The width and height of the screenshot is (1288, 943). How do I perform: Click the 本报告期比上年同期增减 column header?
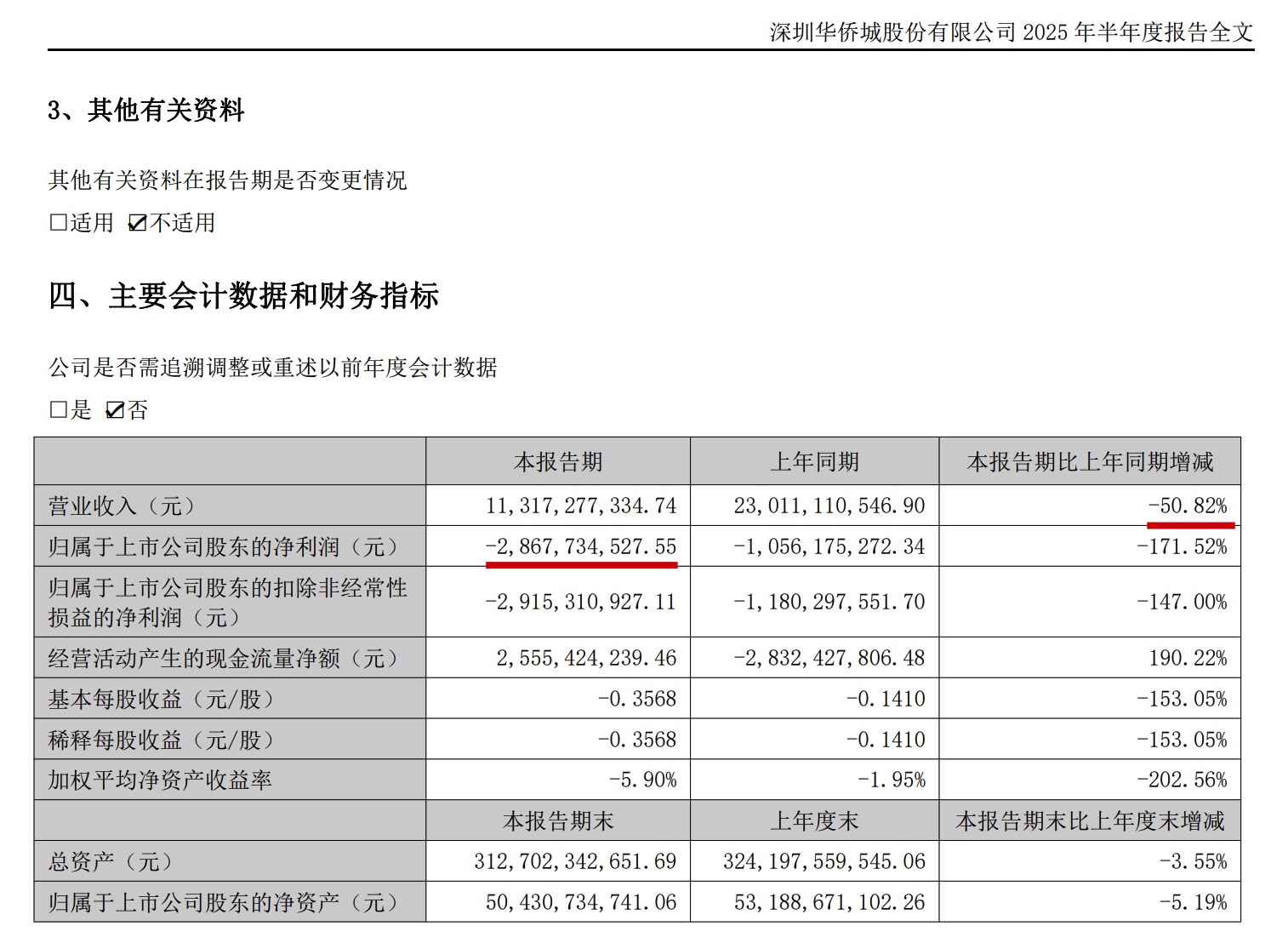(1090, 462)
